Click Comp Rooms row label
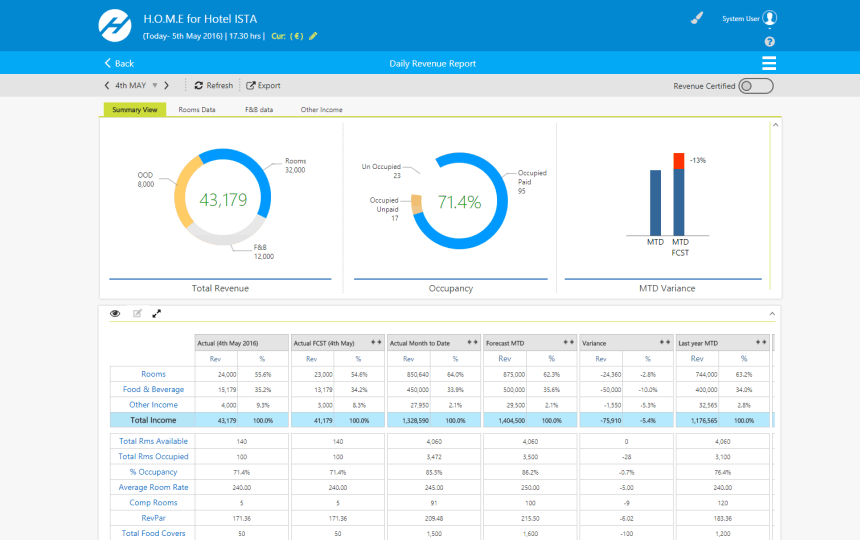 tap(153, 502)
